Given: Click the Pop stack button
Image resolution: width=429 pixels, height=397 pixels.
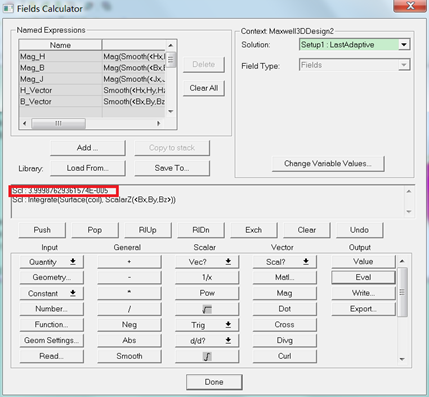Looking at the screenshot, I should (x=95, y=230).
